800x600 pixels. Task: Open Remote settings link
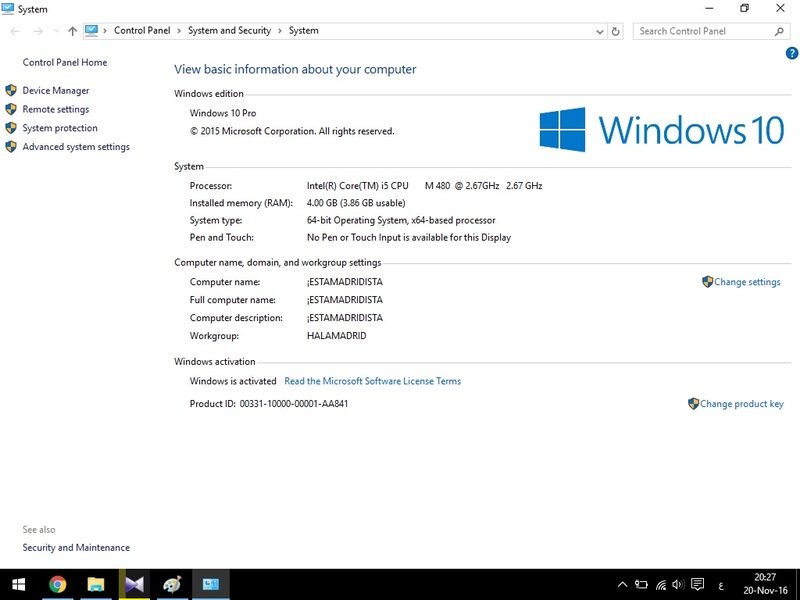point(56,109)
